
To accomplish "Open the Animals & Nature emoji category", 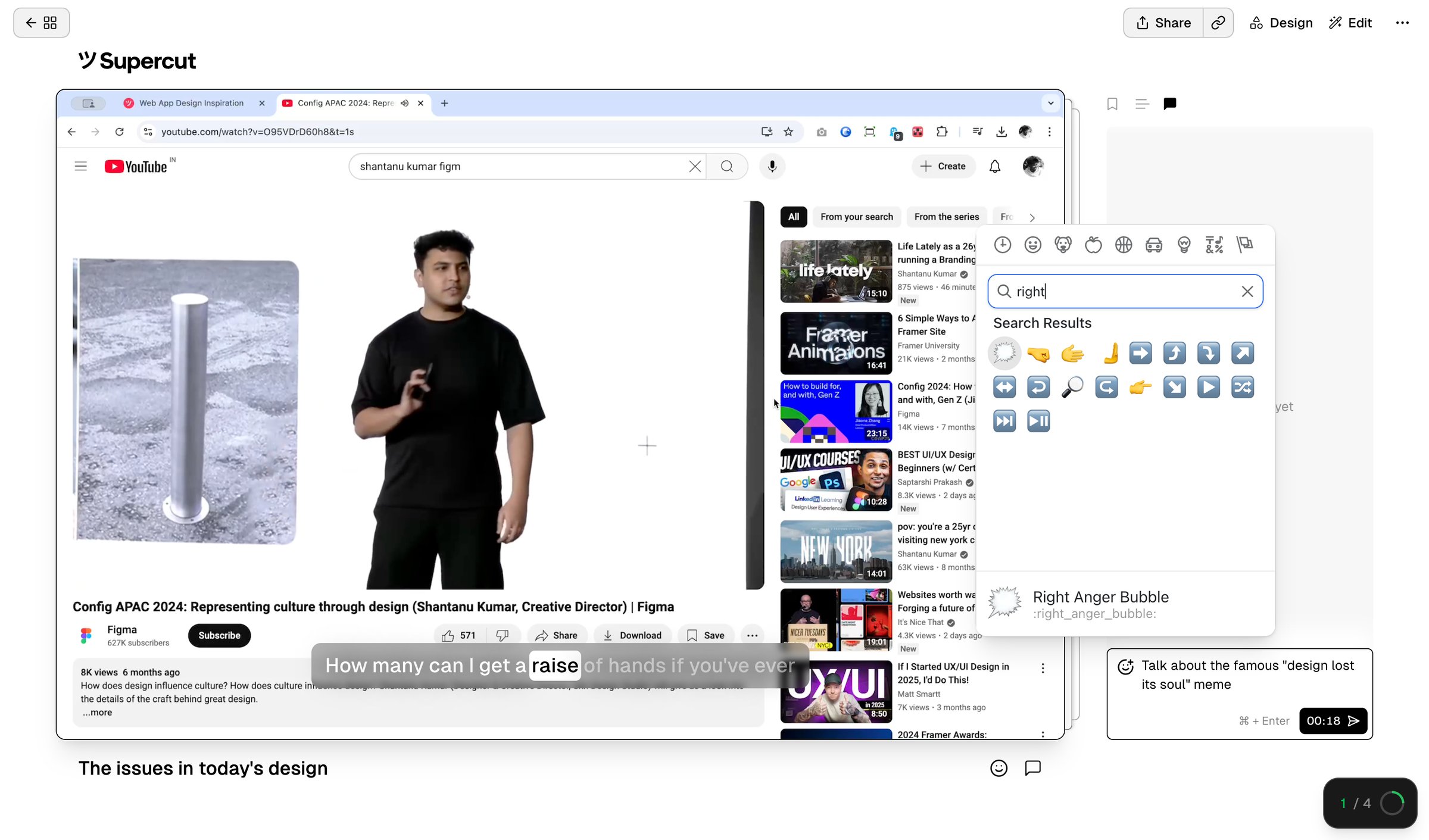I will click(x=1063, y=245).
